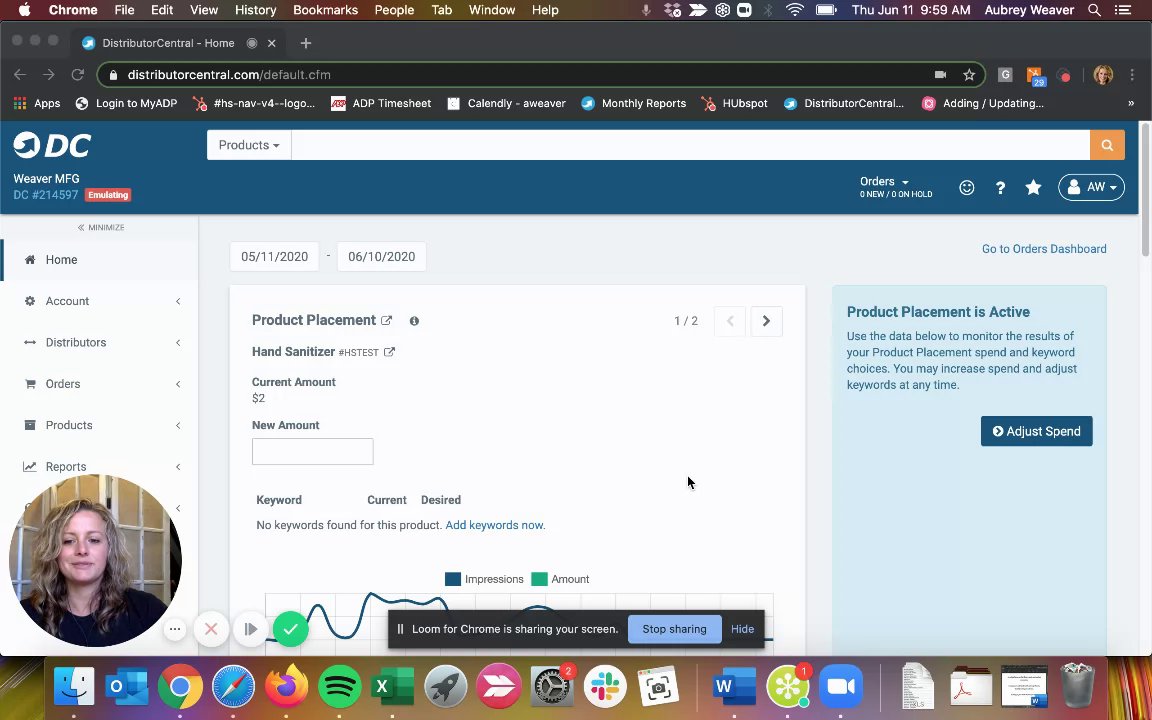Click the page vertical scrollbar

point(1145,191)
